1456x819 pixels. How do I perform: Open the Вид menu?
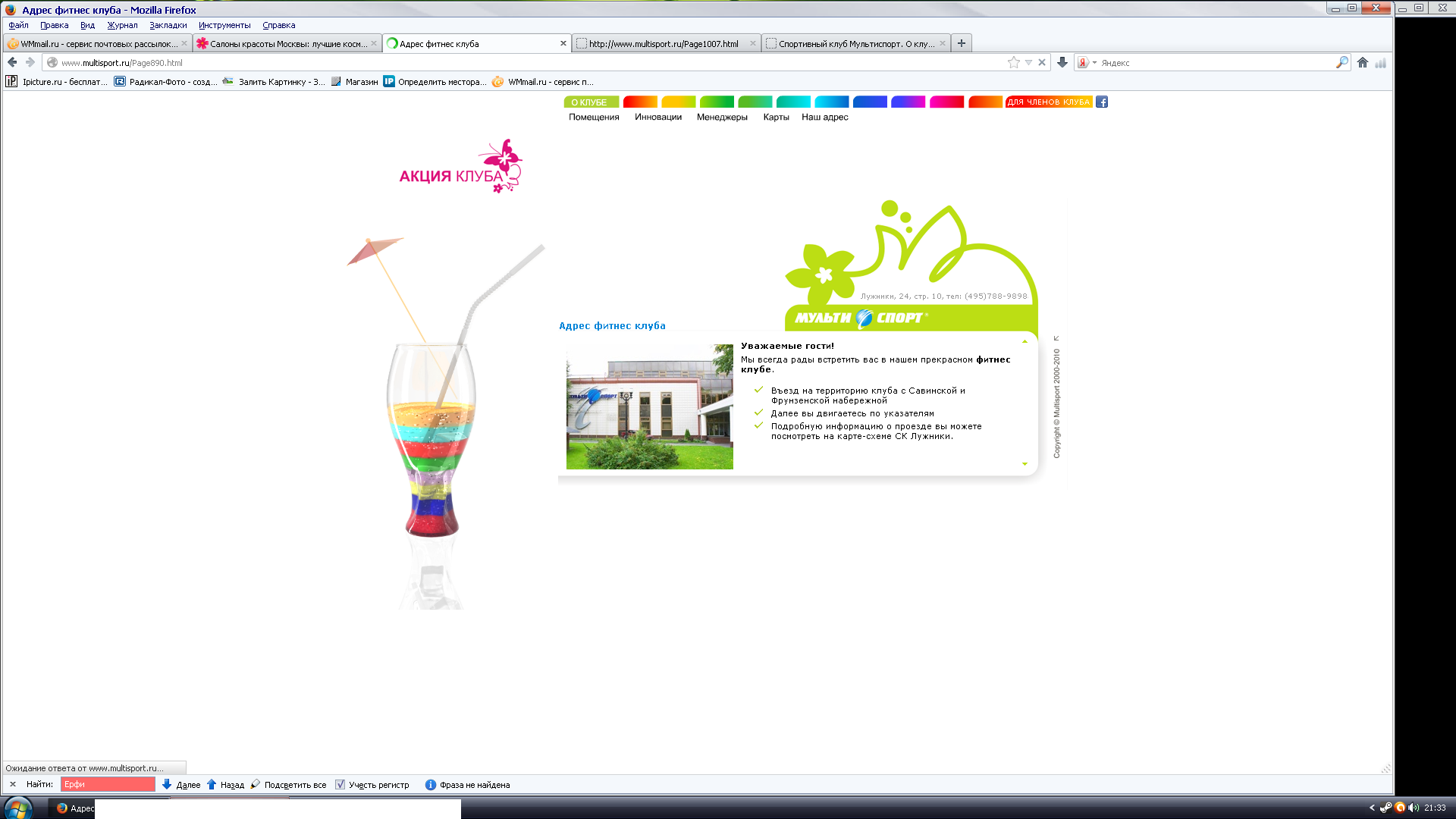(x=87, y=25)
